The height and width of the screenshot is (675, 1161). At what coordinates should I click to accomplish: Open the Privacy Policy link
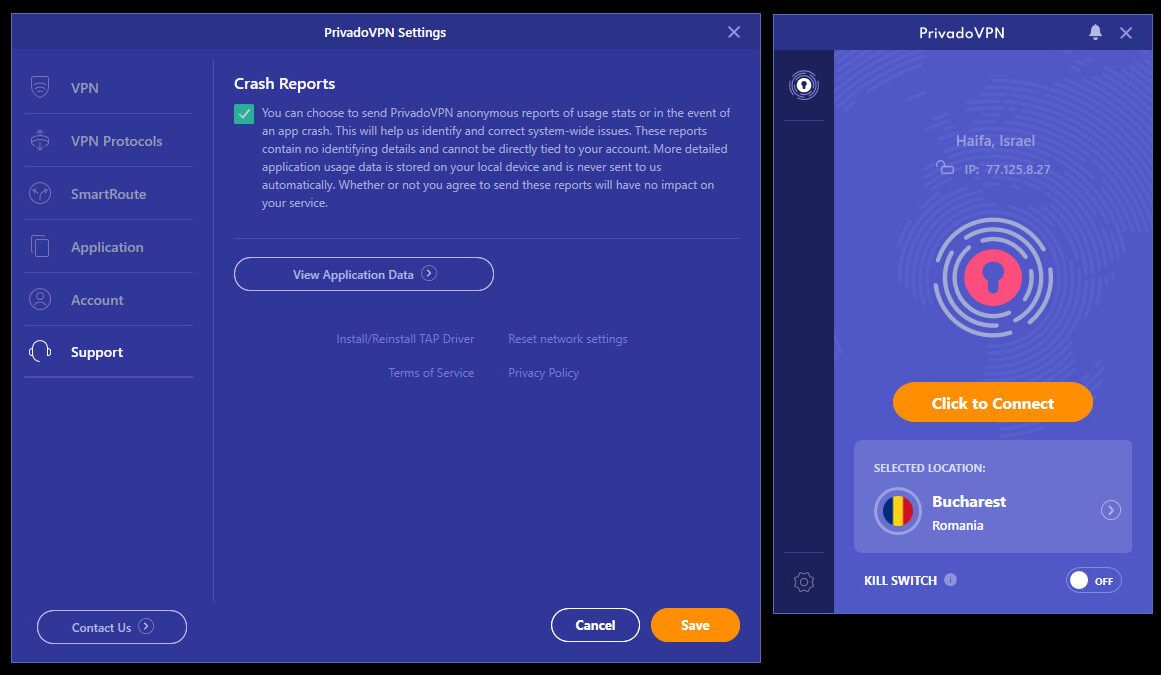coord(543,372)
